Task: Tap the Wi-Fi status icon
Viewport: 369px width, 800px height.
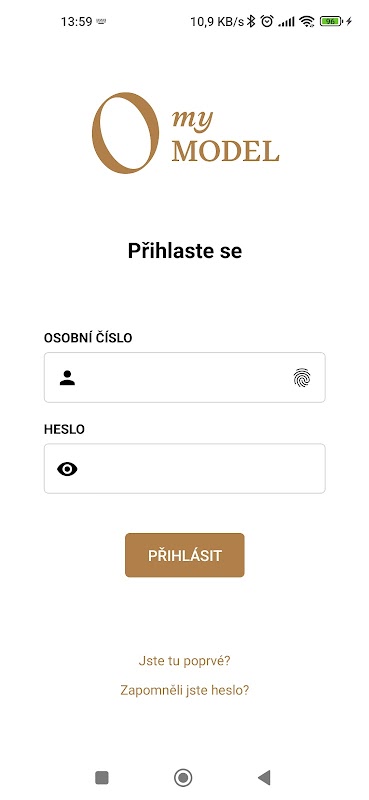Action: pyautogui.click(x=306, y=21)
